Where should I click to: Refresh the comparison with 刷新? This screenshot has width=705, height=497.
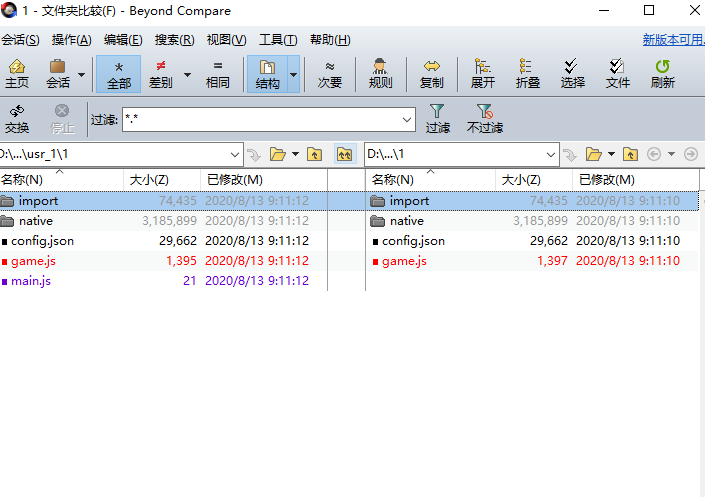click(x=662, y=74)
